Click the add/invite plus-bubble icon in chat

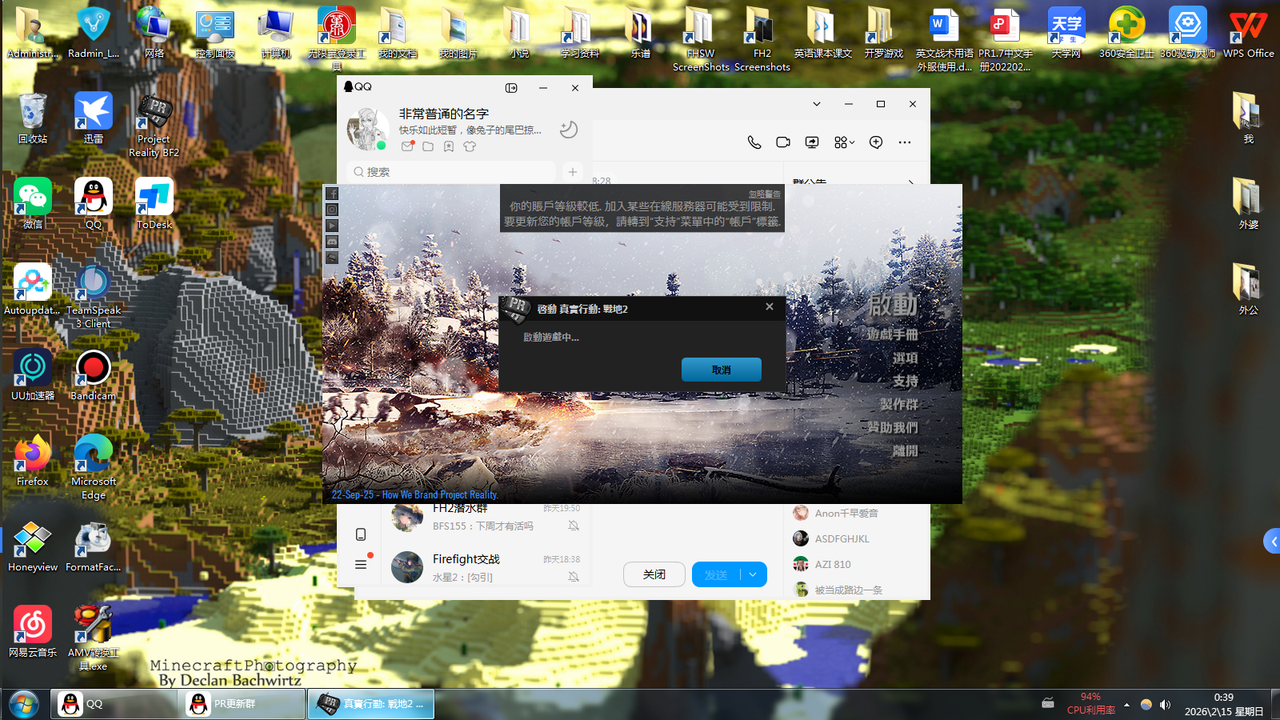point(876,142)
